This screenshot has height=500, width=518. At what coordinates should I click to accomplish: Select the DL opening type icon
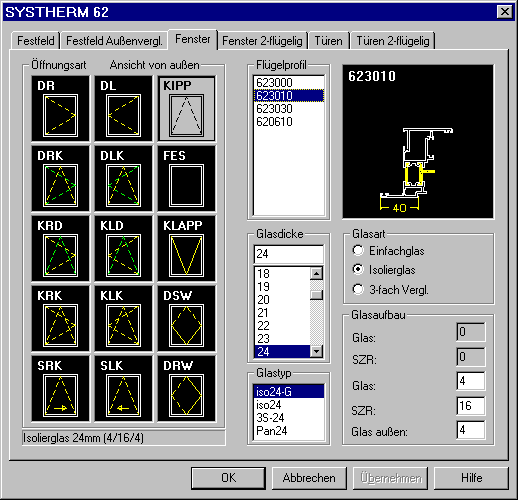(x=123, y=109)
